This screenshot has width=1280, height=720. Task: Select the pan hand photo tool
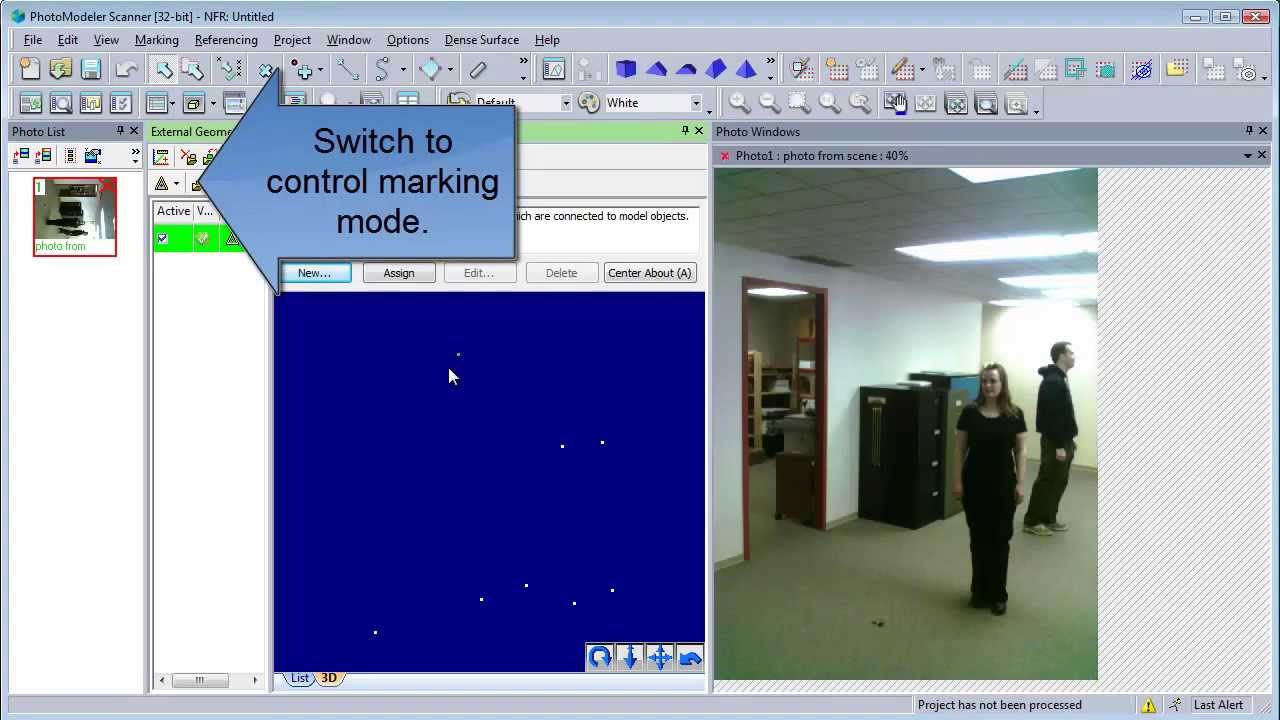pyautogui.click(x=895, y=103)
